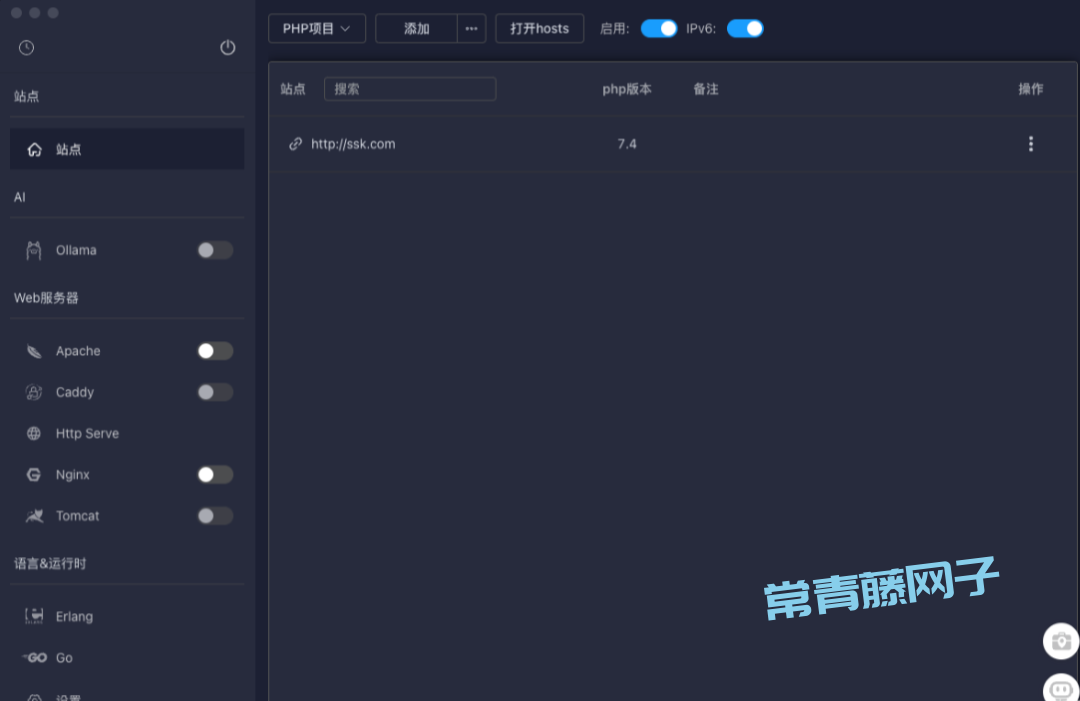Enable the 启用 toggle
This screenshot has width=1080, height=701.
659,29
